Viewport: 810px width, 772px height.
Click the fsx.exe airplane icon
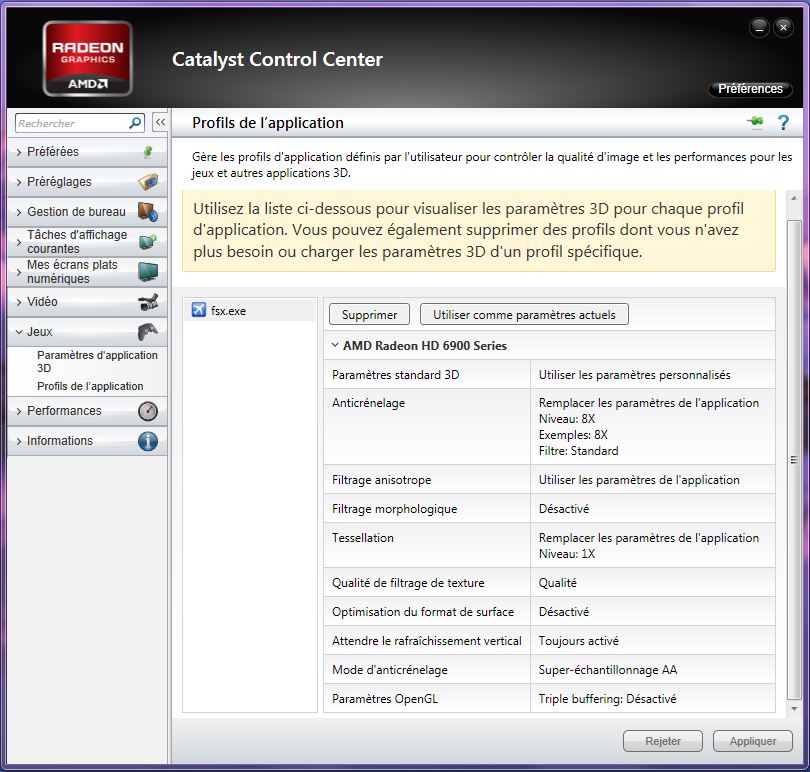click(x=199, y=310)
